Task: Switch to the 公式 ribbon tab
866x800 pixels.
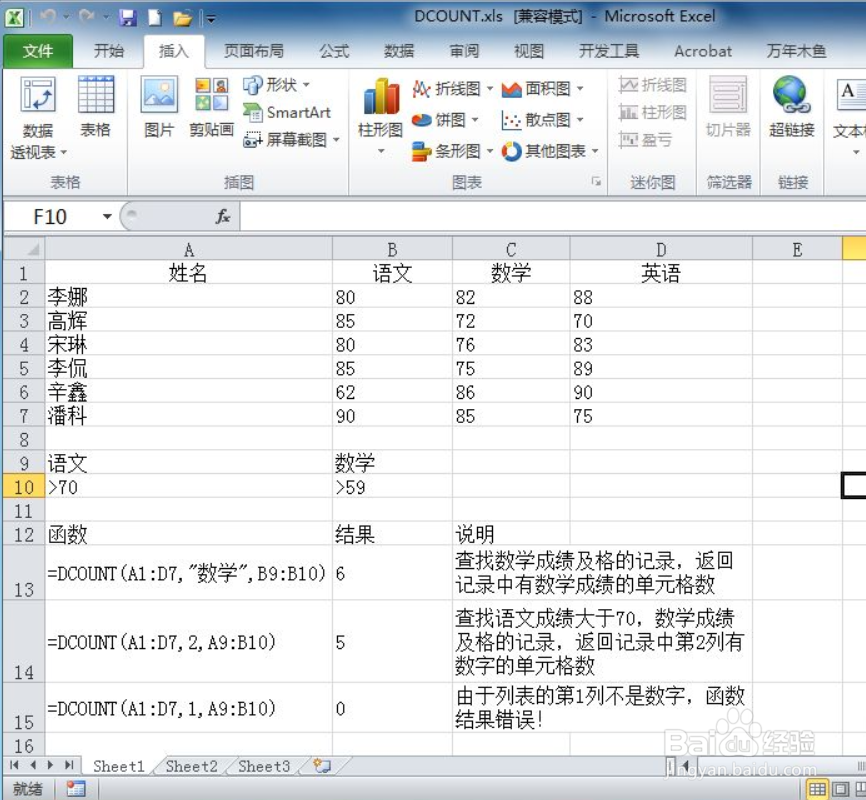Action: point(333,51)
